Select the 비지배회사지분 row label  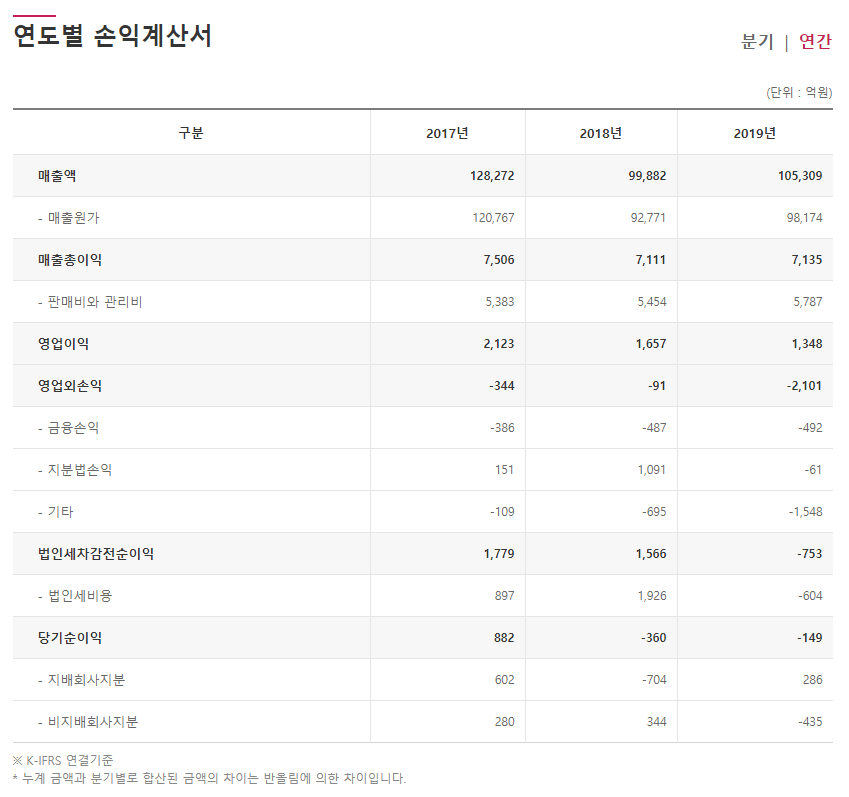88,722
